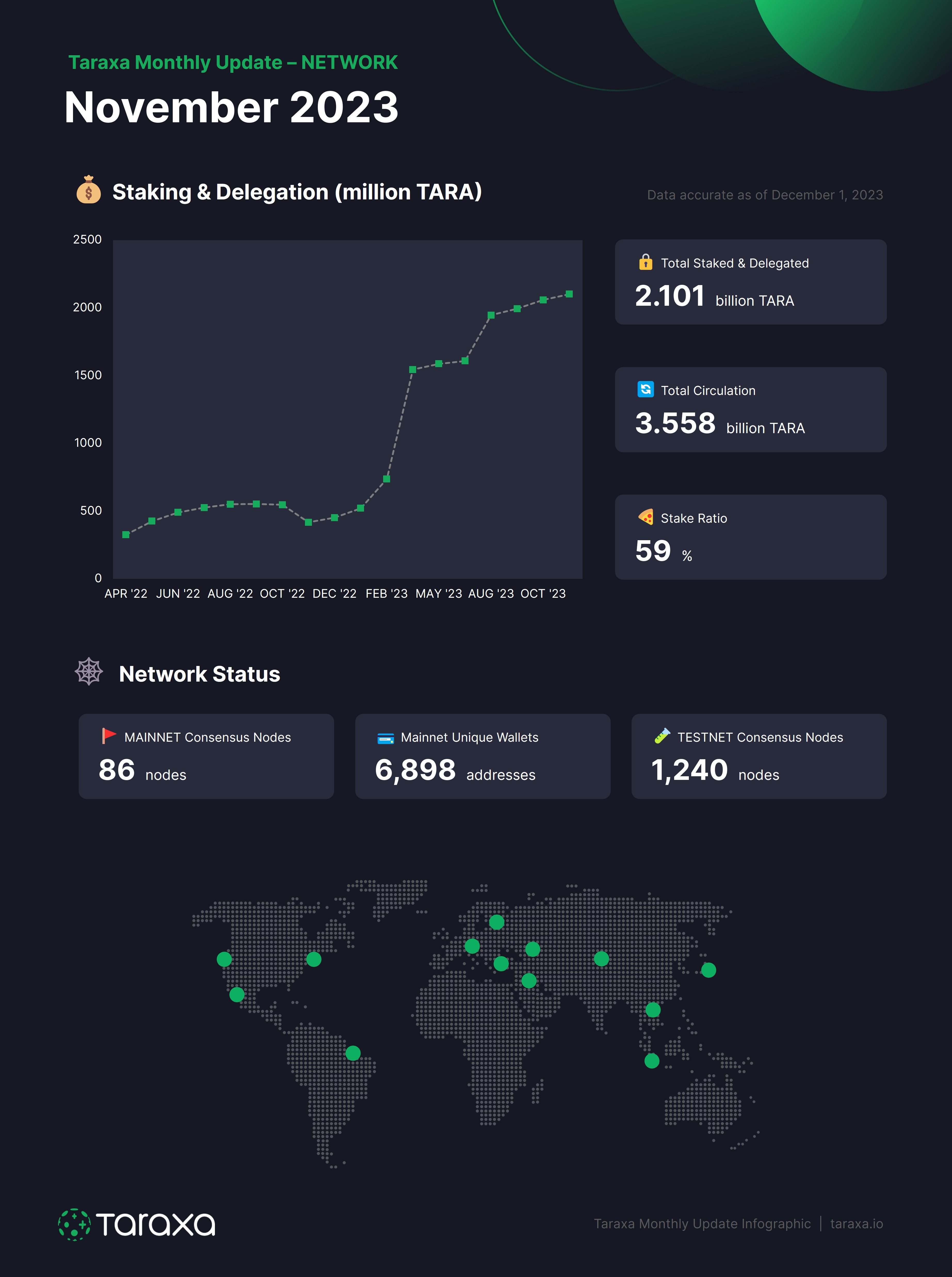Click the Network Status heading
The image size is (952, 1277).
pos(199,674)
